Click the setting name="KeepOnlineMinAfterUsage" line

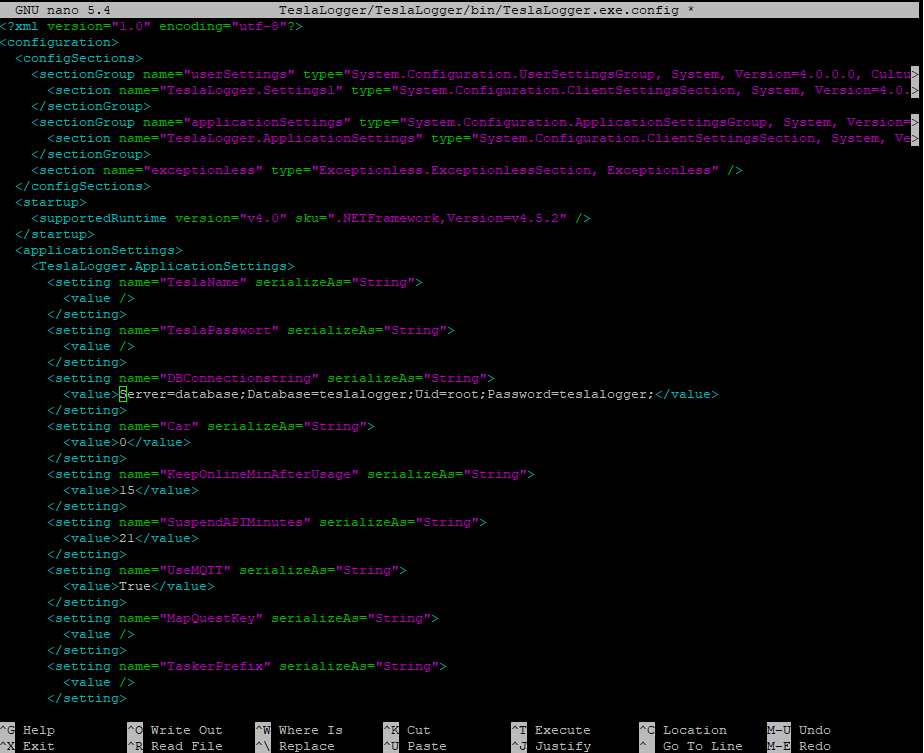pyautogui.click(x=291, y=474)
